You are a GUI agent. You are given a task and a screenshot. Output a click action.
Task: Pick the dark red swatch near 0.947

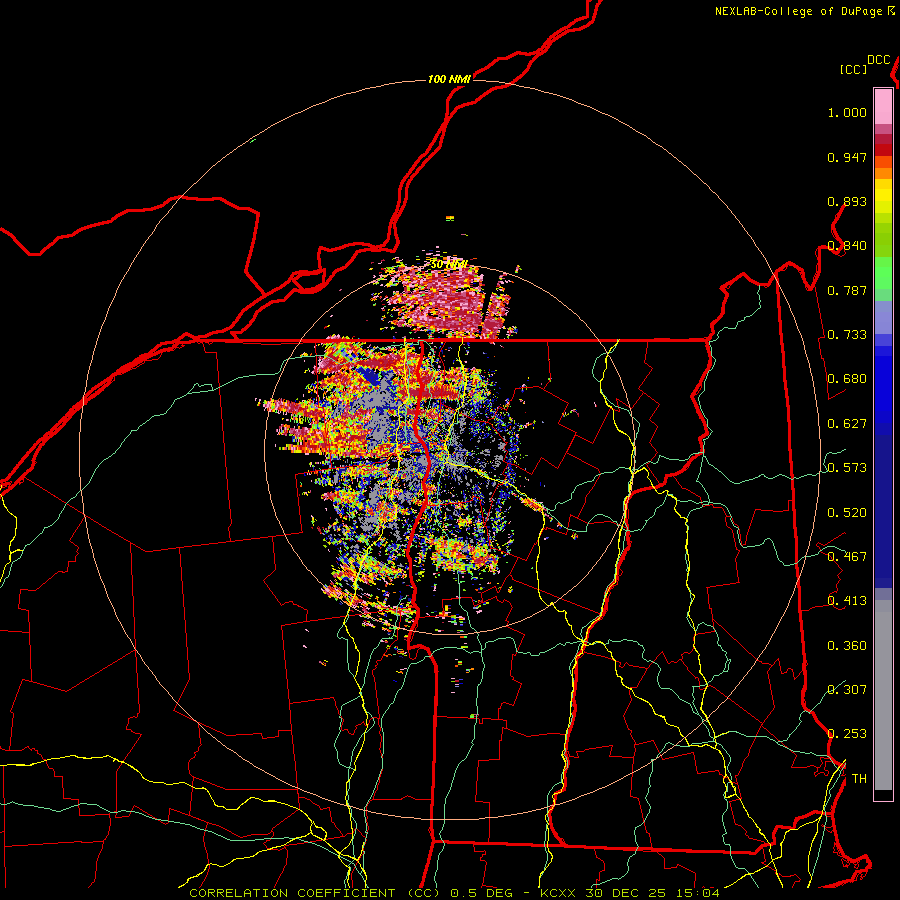(x=883, y=150)
